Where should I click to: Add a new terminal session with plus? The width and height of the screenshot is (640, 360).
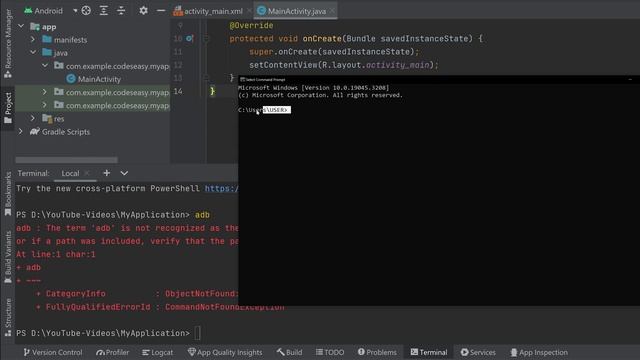(x=107, y=173)
